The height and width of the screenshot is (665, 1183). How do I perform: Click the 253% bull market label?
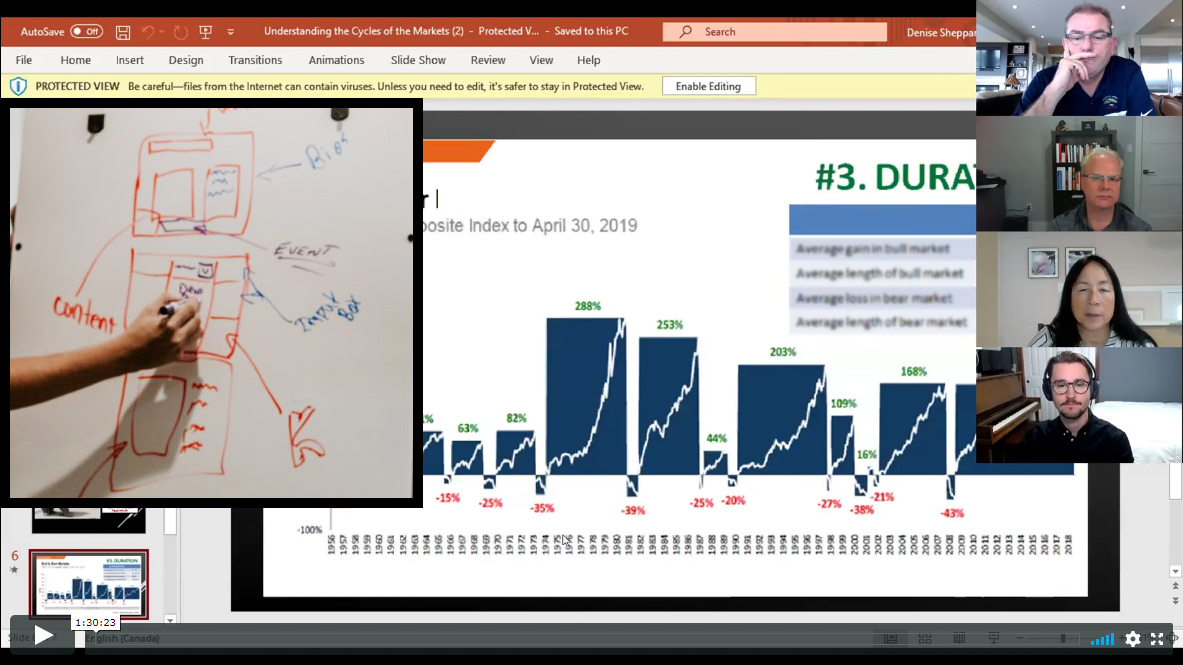pos(670,325)
